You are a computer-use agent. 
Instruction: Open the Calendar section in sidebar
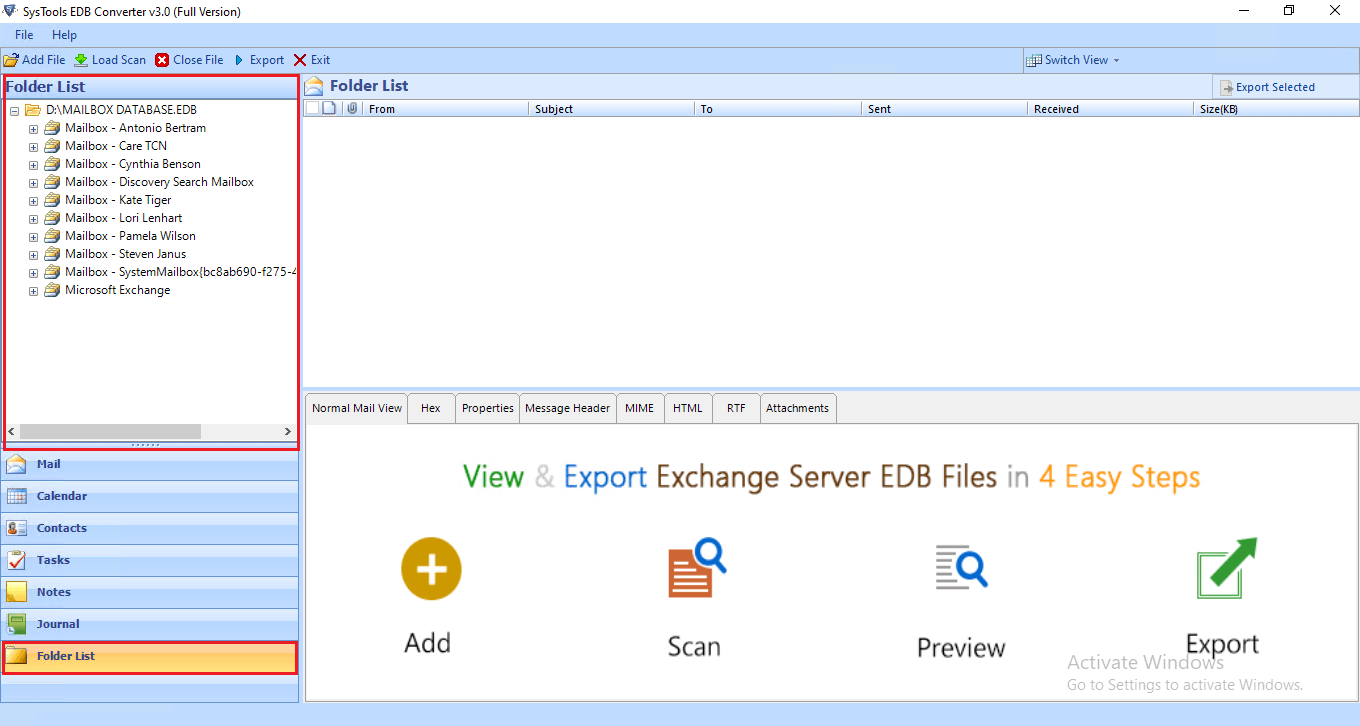point(150,496)
